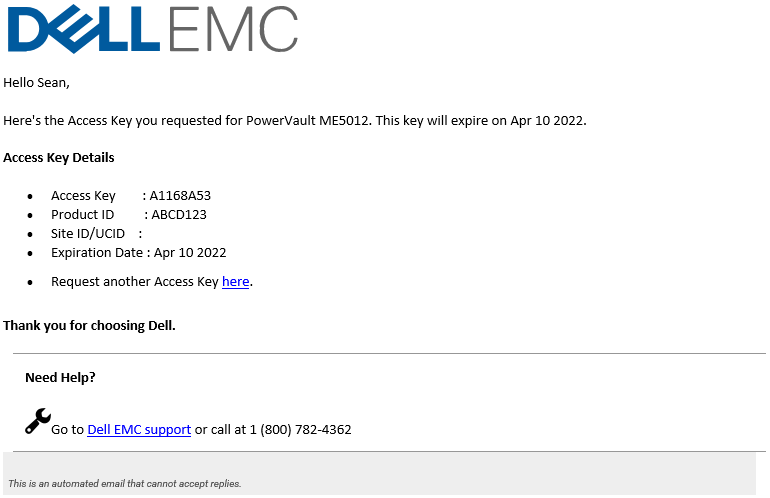The width and height of the screenshot is (770, 498).
Task: Click the Expiration Date value in the list
Action: pyautogui.click(x=190, y=253)
